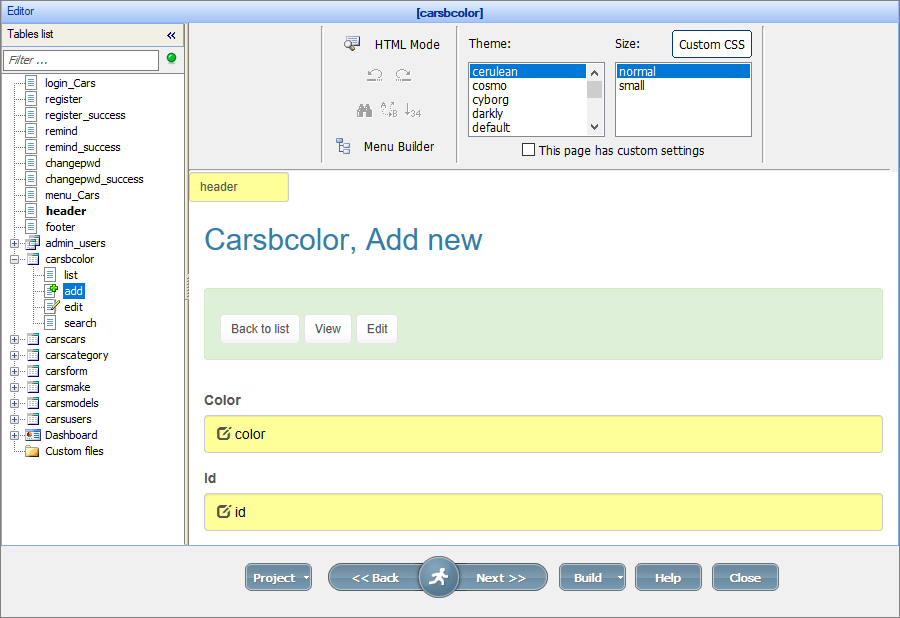Open Menu Builder via its icon

pos(344,146)
